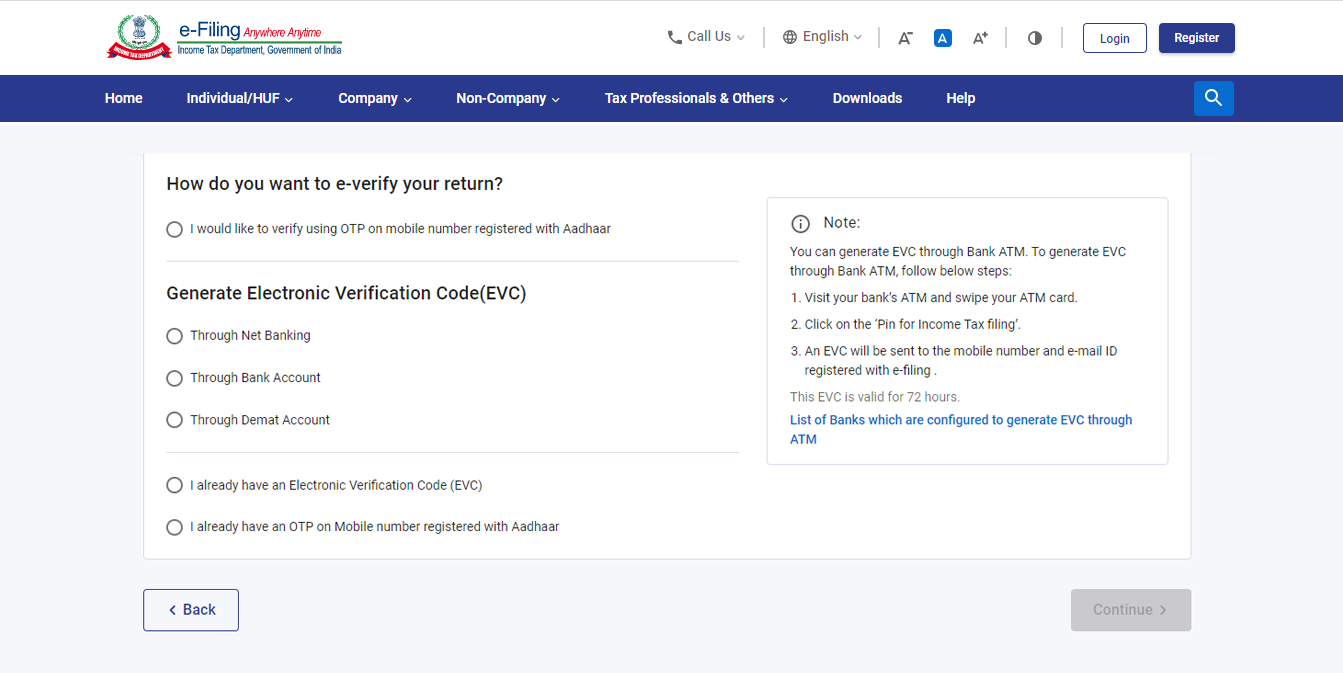Select Through Demat Account option
Viewport: 1343px width, 673px height.
[x=174, y=420]
